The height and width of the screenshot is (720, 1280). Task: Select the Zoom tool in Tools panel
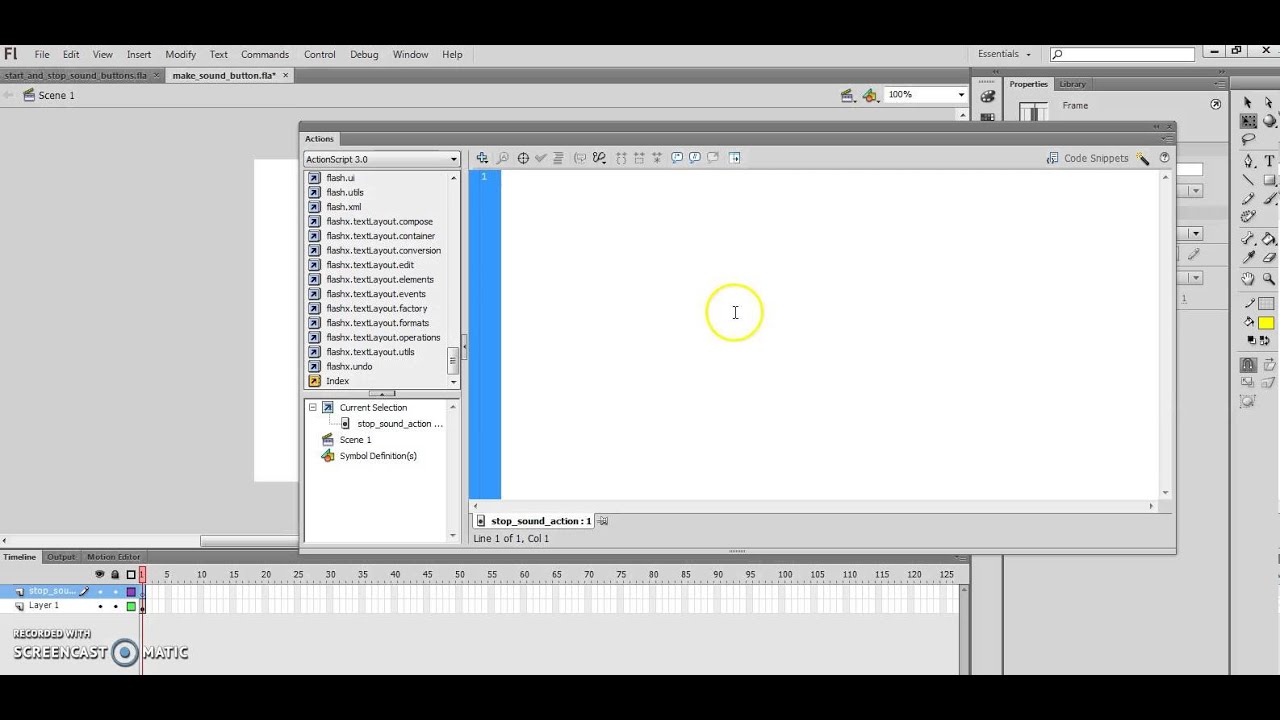point(1269,280)
